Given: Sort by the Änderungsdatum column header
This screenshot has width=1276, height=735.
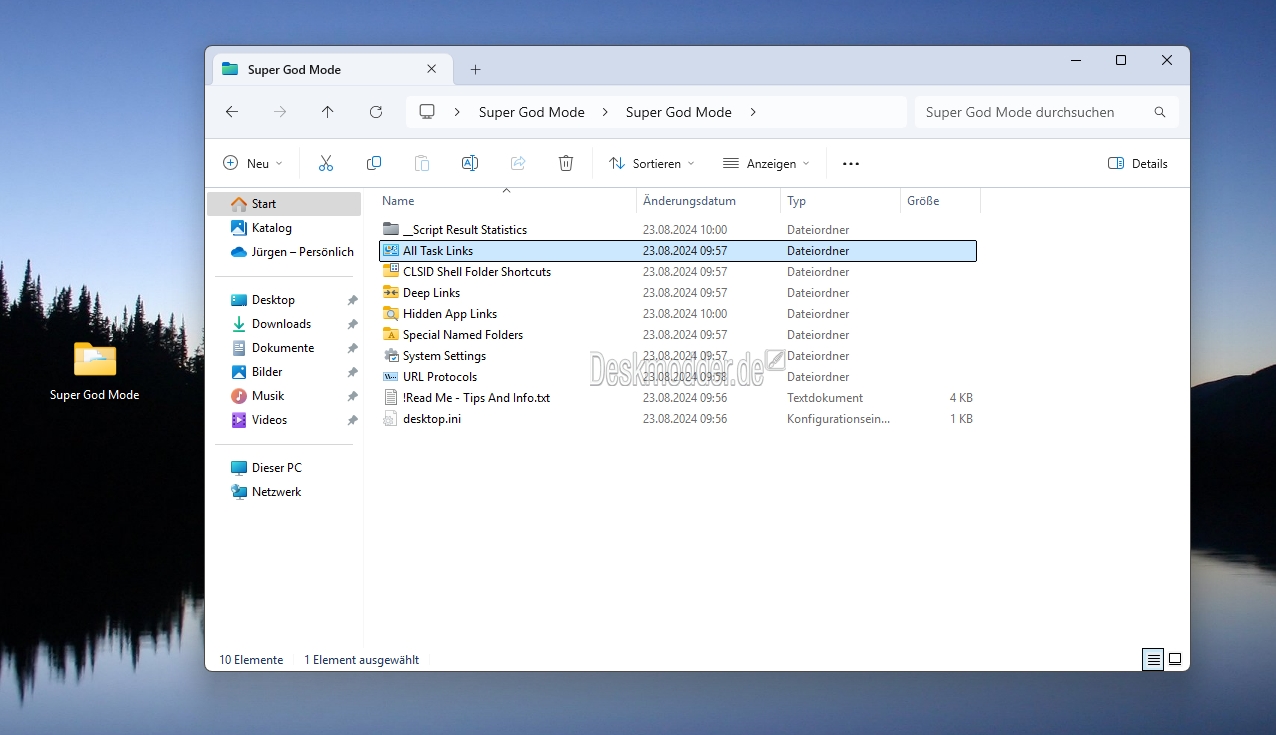Looking at the screenshot, I should click(x=690, y=201).
